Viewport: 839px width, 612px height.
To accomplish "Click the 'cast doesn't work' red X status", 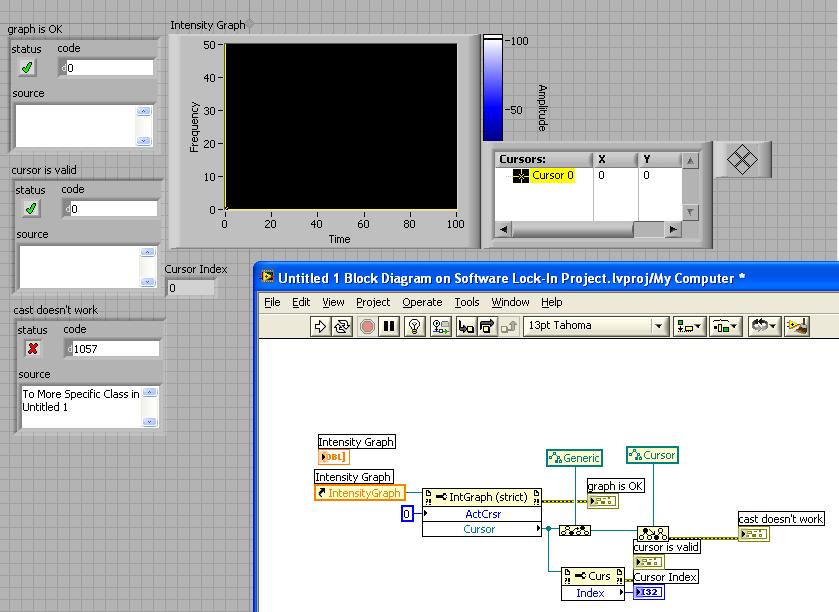I will 33,349.
